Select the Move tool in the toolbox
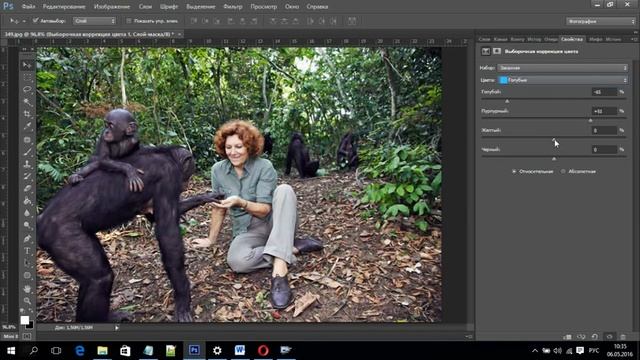The image size is (640, 360). click(x=27, y=64)
